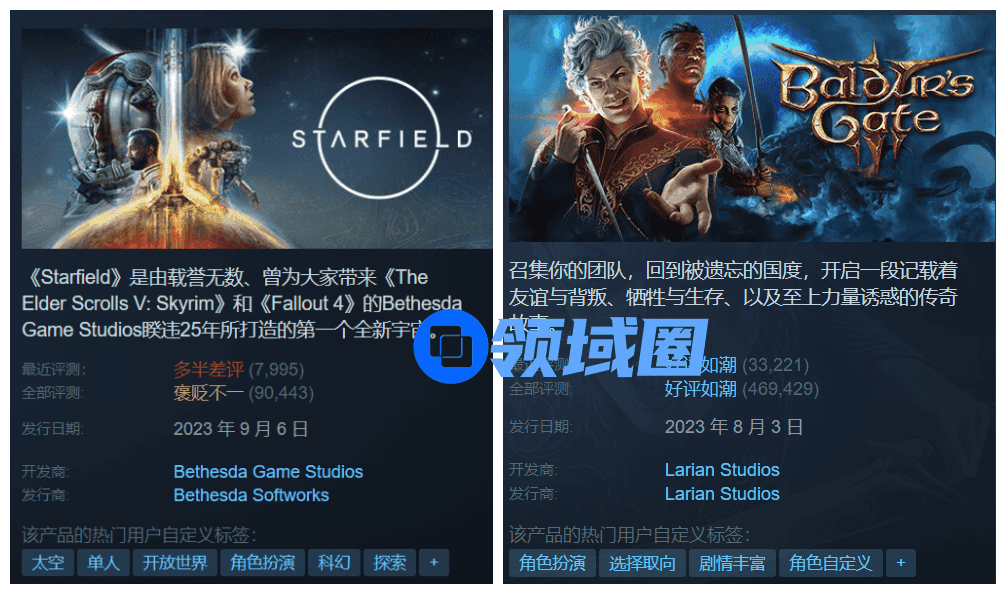Click the 角色扮演 tag under Starfield
The height and width of the screenshot is (594, 1006).
pos(262,563)
